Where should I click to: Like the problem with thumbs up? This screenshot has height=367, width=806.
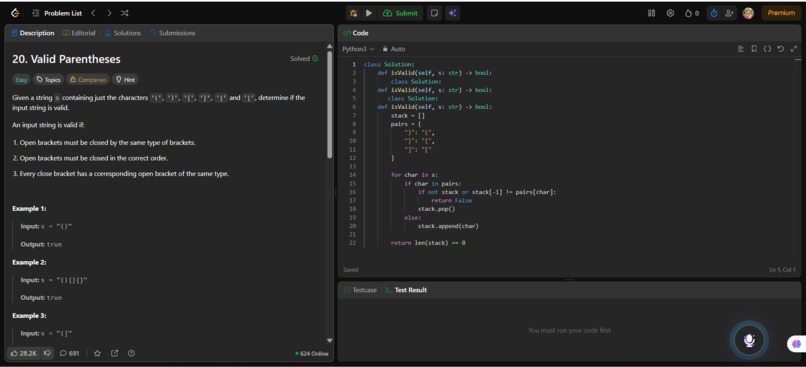(x=23, y=353)
